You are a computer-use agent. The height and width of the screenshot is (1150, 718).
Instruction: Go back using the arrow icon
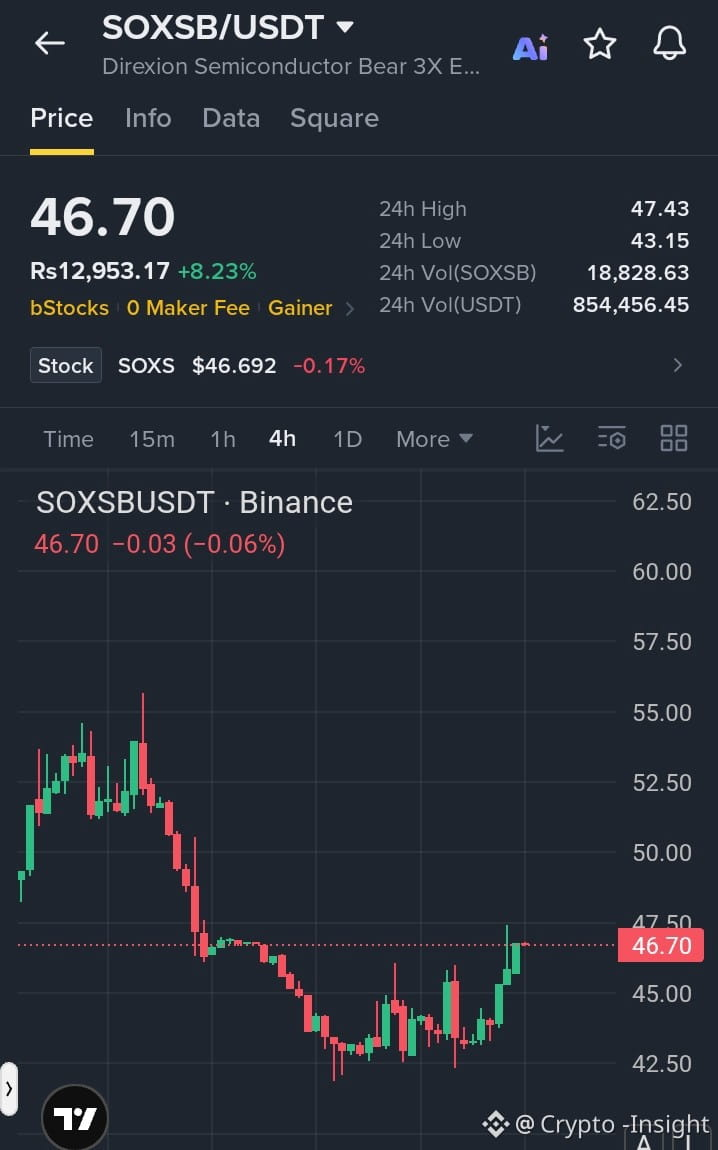[50, 44]
